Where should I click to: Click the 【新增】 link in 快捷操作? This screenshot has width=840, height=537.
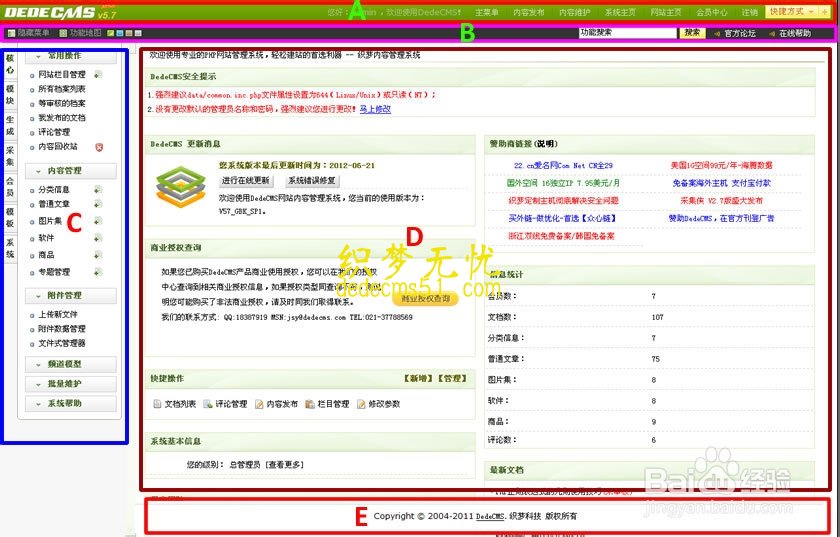point(418,379)
